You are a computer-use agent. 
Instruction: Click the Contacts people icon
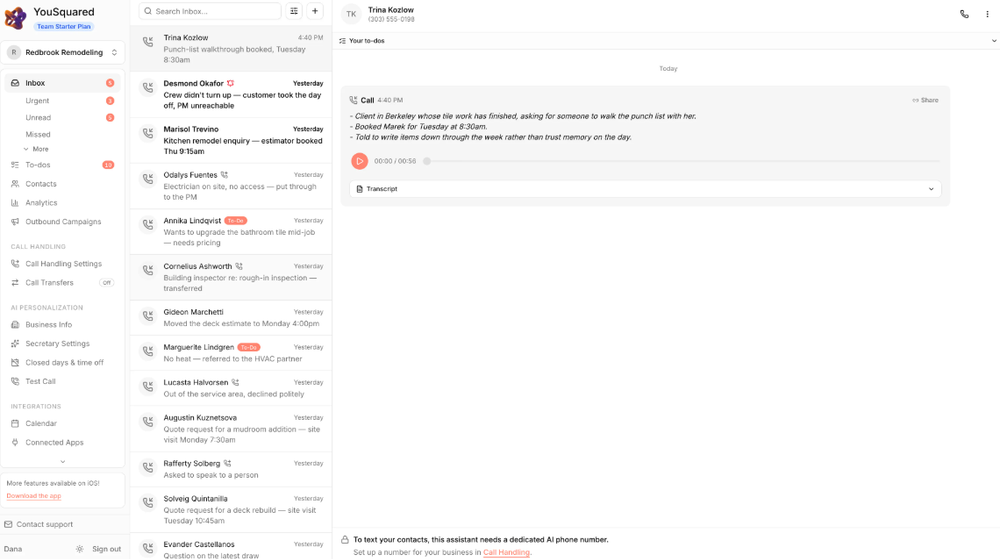tap(15, 184)
